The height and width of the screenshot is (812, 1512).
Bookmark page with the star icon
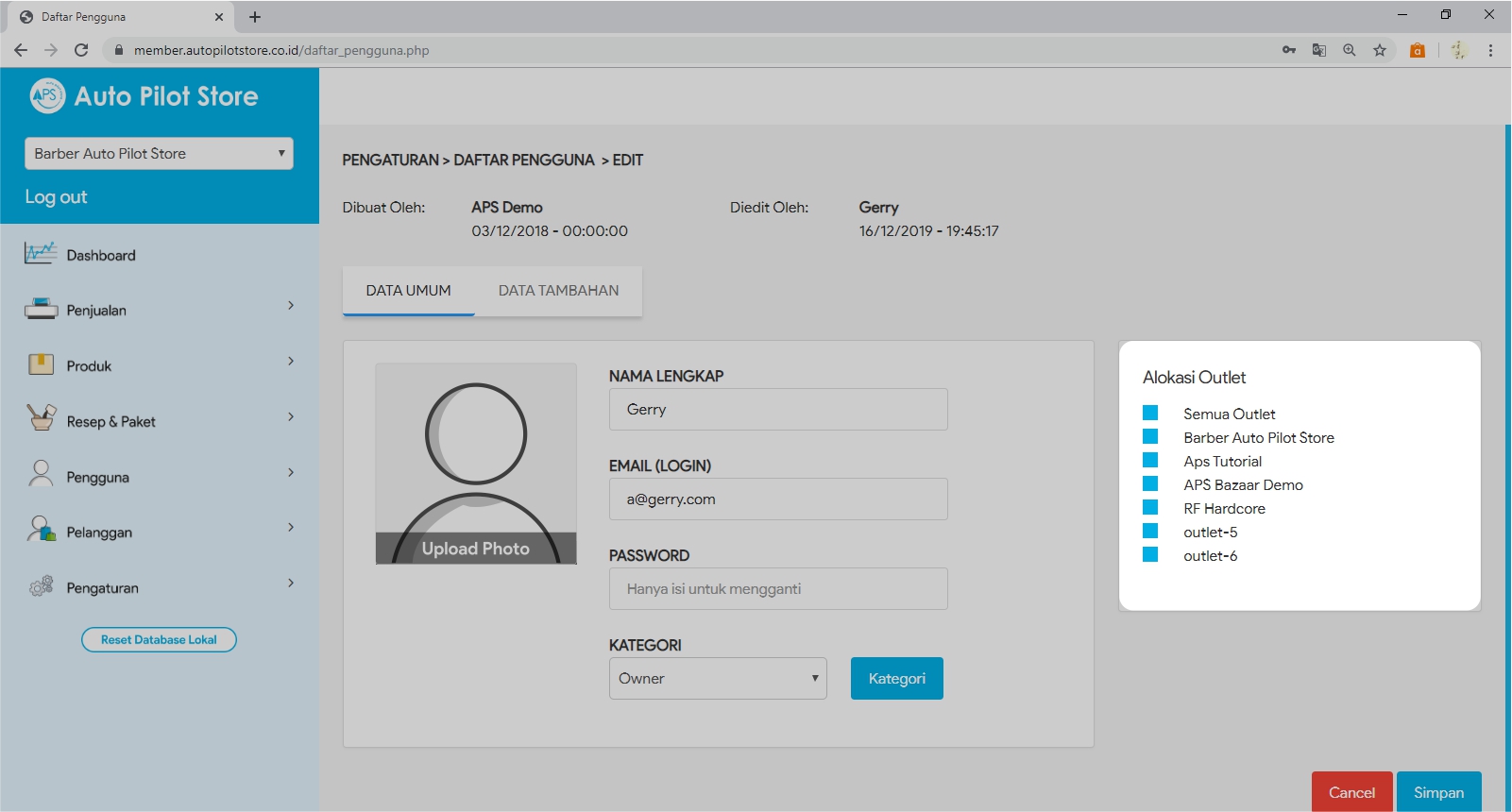1380,50
